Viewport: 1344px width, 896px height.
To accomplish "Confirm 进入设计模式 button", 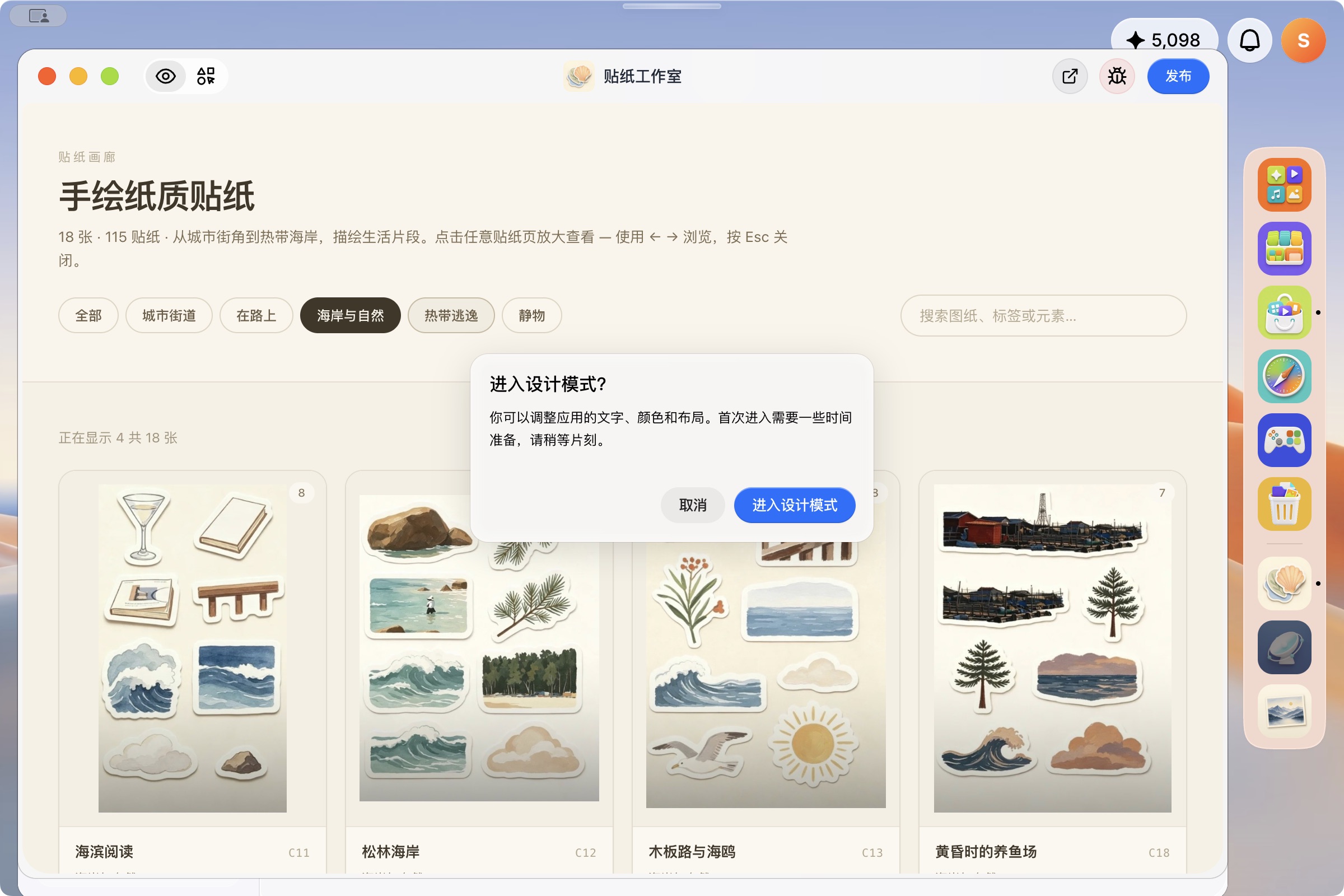I will click(x=794, y=505).
